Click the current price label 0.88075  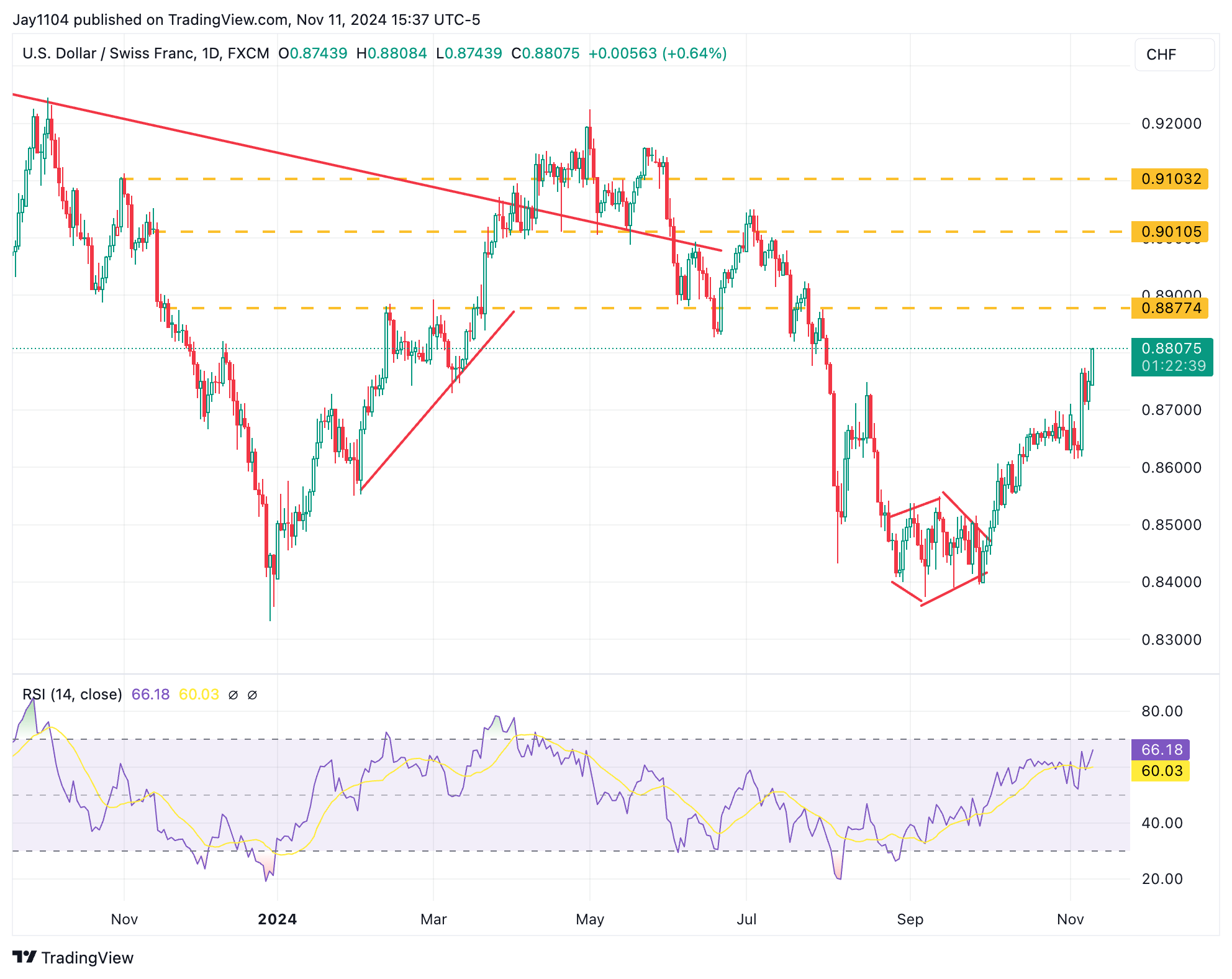1172,348
